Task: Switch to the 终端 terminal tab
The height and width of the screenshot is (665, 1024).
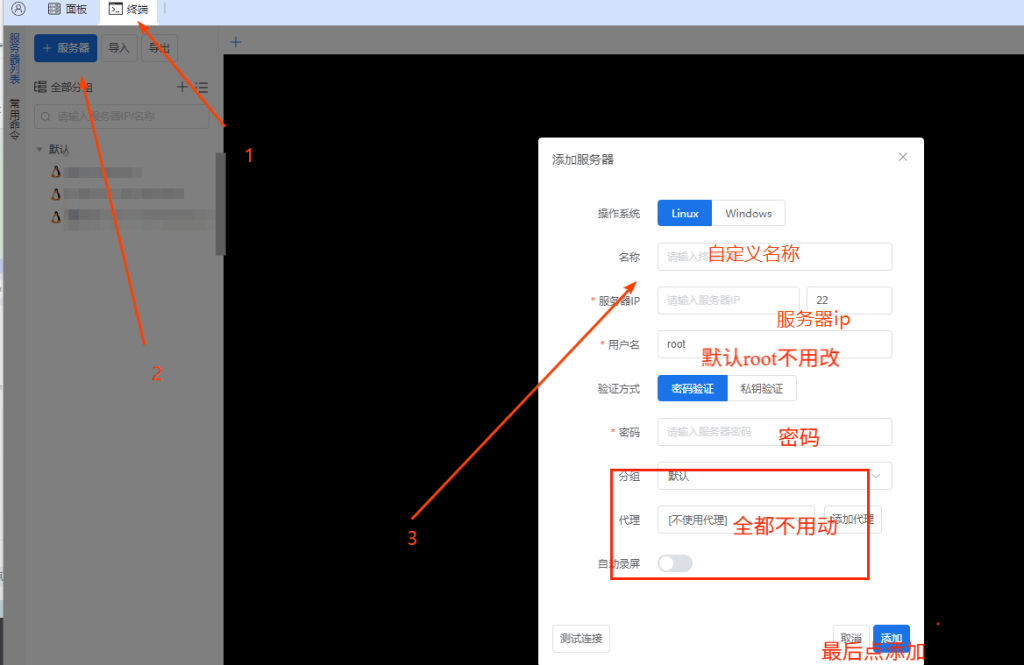Action: tap(128, 9)
